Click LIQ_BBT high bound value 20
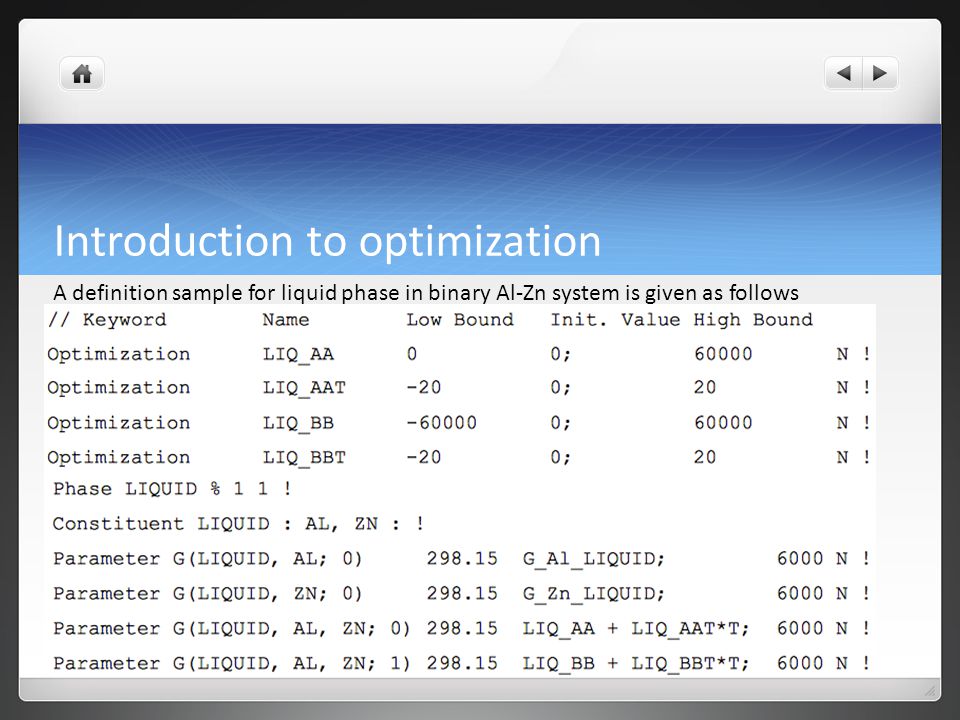Screen dimensions: 960x720 tap(705, 457)
